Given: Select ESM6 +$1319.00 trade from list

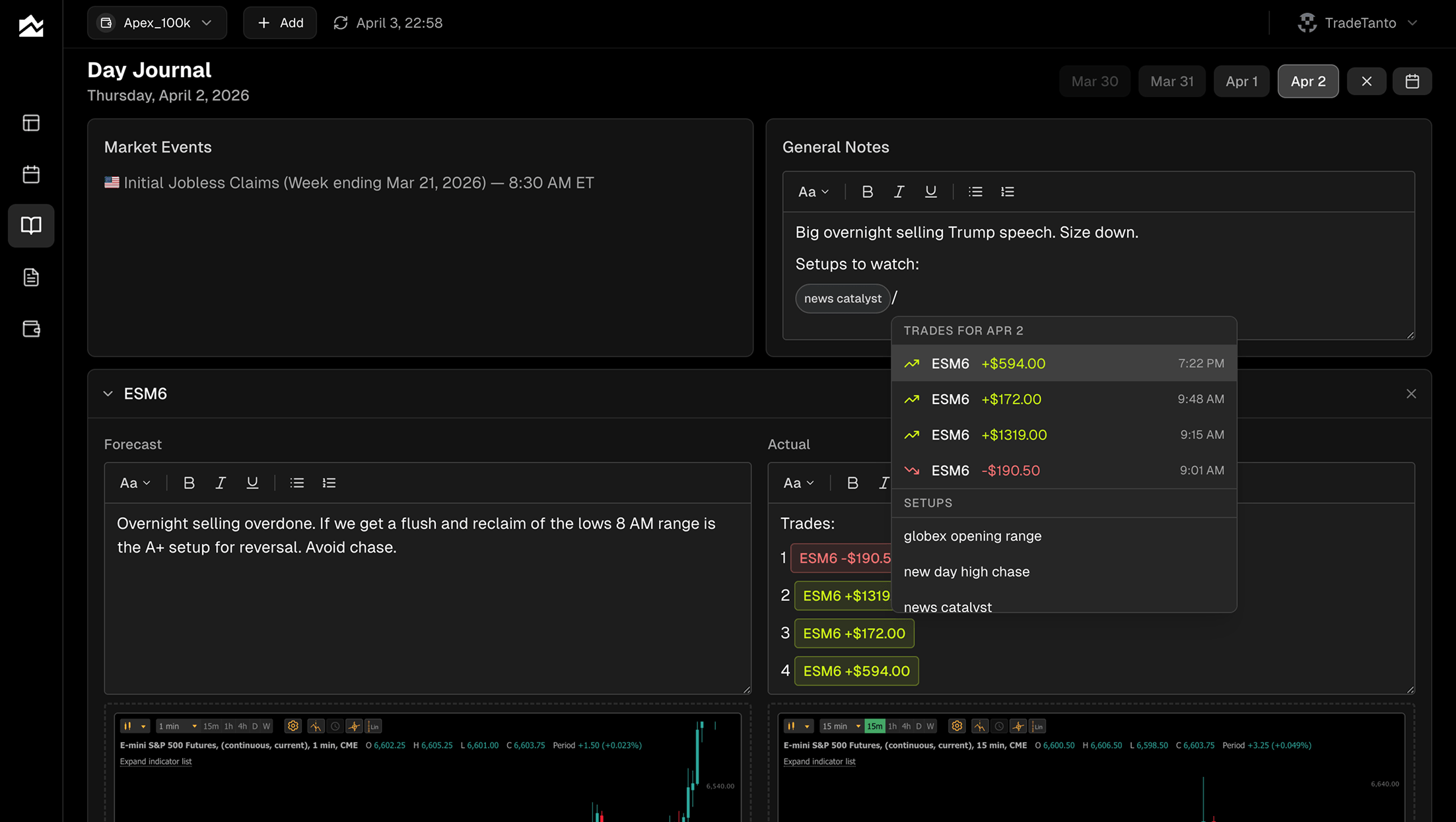Looking at the screenshot, I should 1063,434.
